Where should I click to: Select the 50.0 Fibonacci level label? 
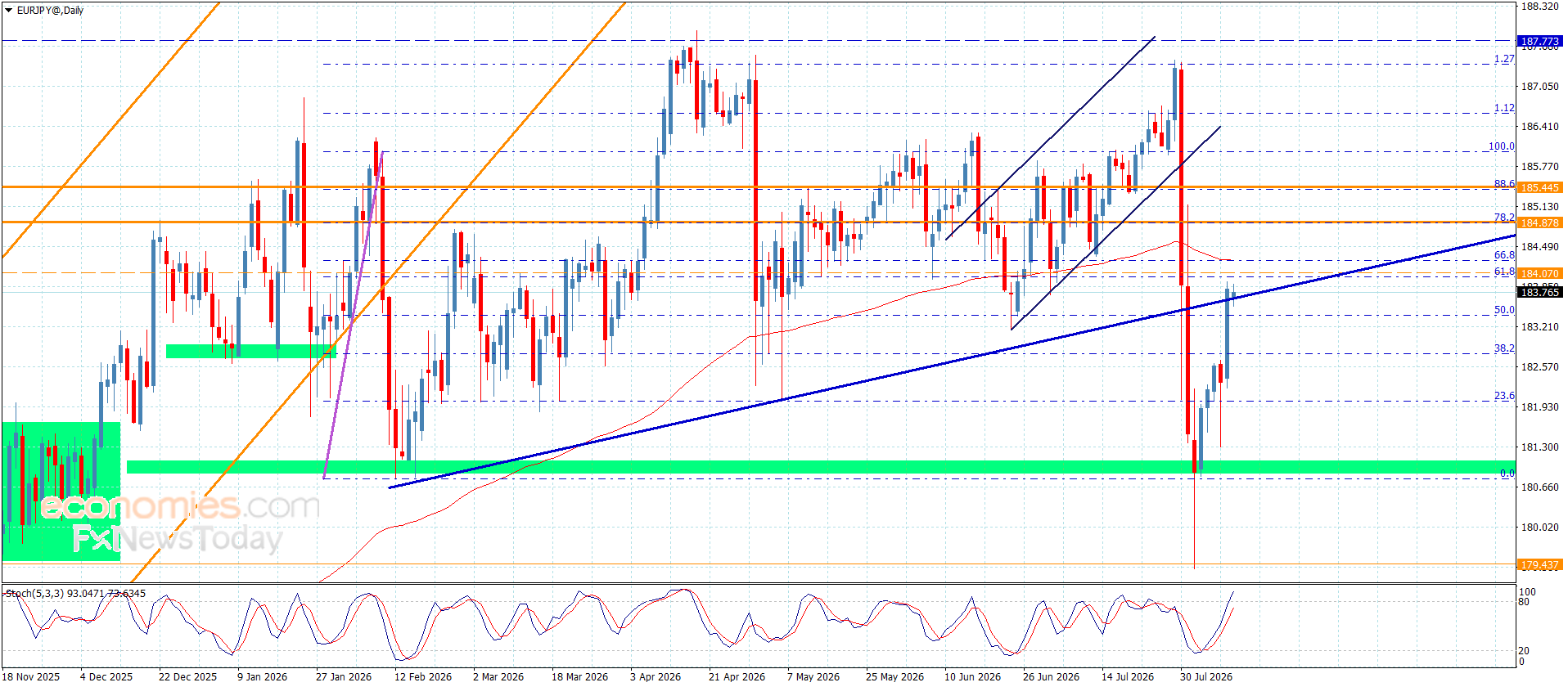click(x=1504, y=310)
